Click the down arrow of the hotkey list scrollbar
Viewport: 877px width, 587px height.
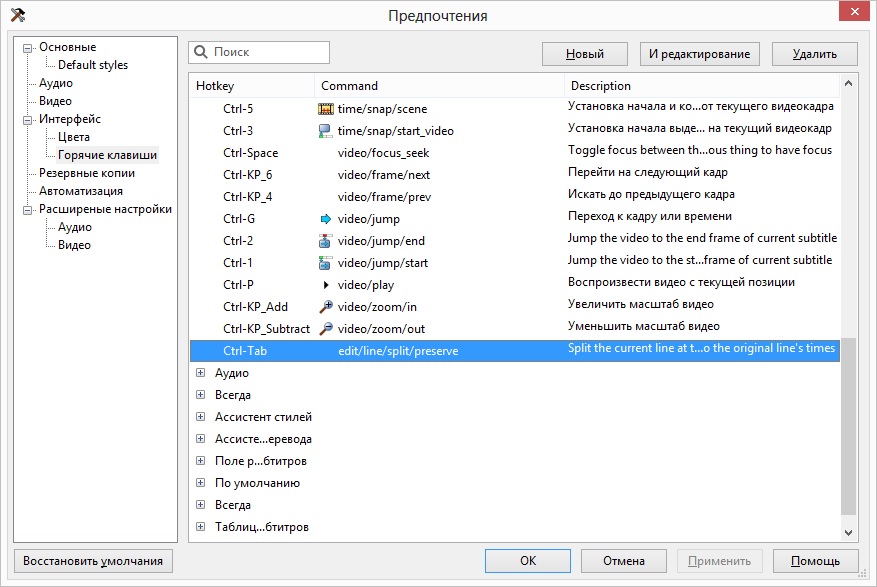(849, 534)
